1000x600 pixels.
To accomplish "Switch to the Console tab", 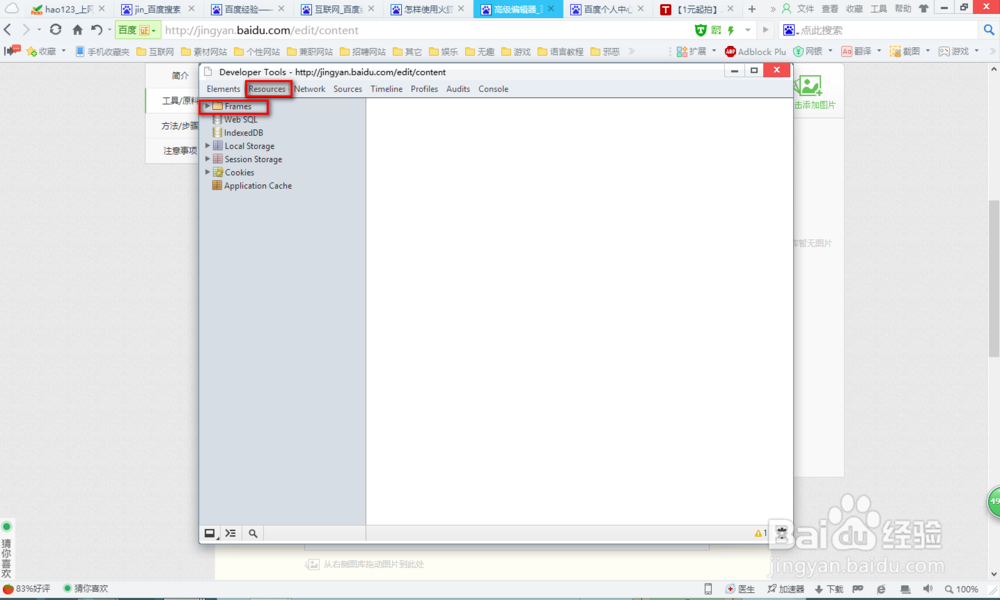I will point(494,89).
